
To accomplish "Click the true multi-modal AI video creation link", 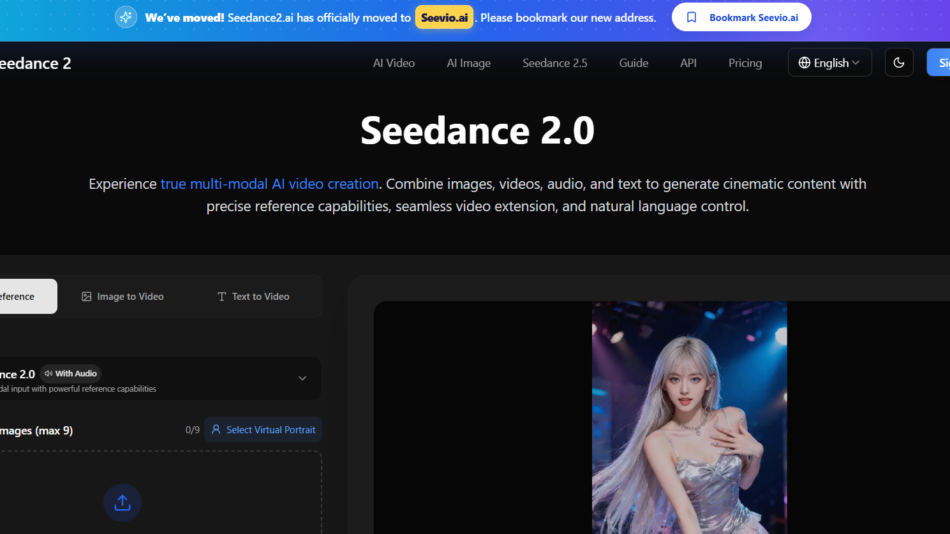I will (270, 184).
